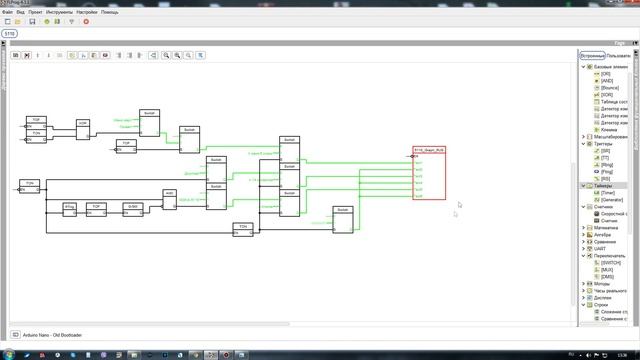This screenshot has height=360, width=640.
Task: Click the red-dotted icon in canvas toolbar
Action: pyautogui.click(x=105, y=55)
